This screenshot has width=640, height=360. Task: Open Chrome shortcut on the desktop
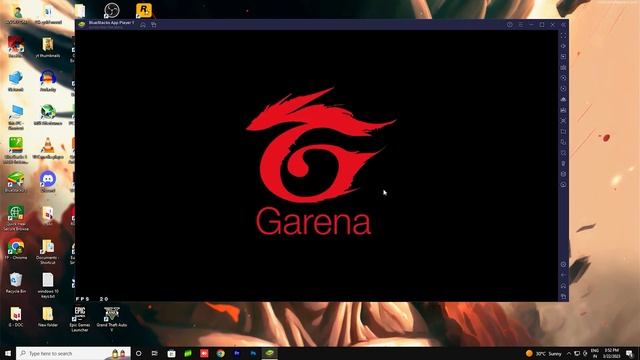point(16,249)
